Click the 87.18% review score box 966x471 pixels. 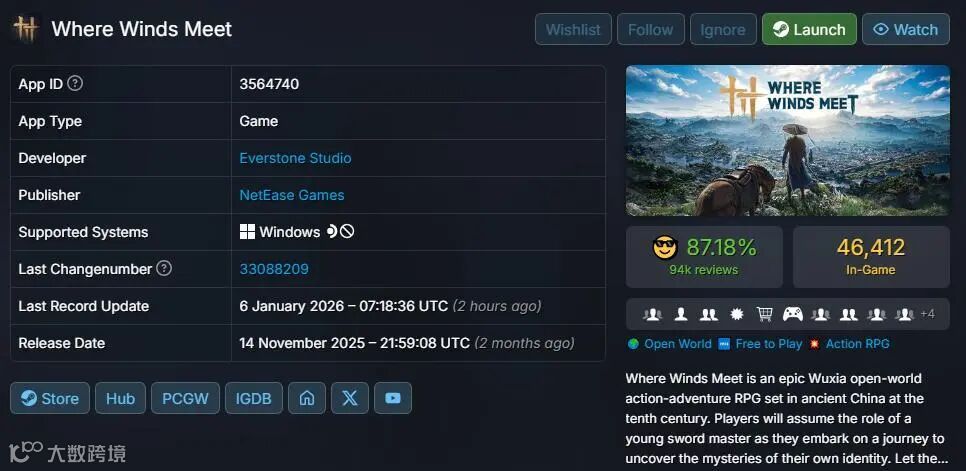tap(704, 257)
